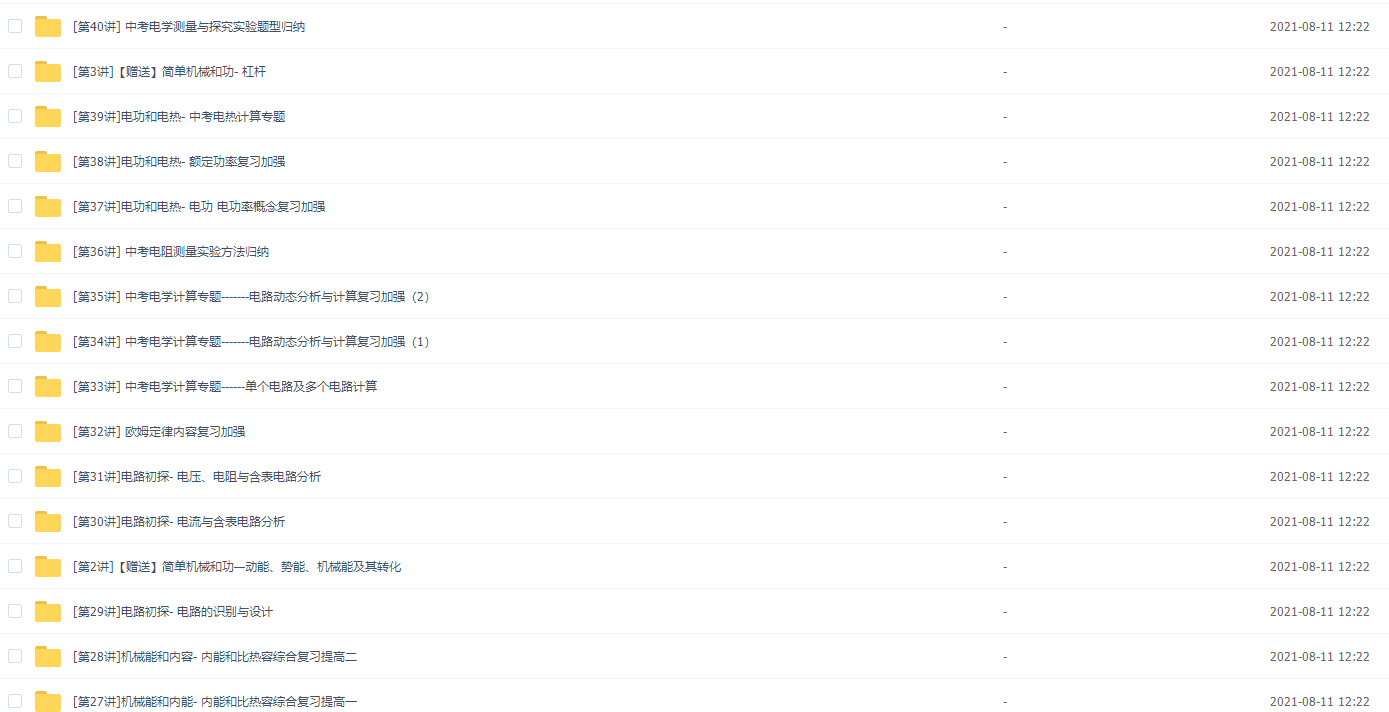Image resolution: width=1389 pixels, height=712 pixels.
Task: Open the 第29讲 folder icon
Action: tap(48, 612)
